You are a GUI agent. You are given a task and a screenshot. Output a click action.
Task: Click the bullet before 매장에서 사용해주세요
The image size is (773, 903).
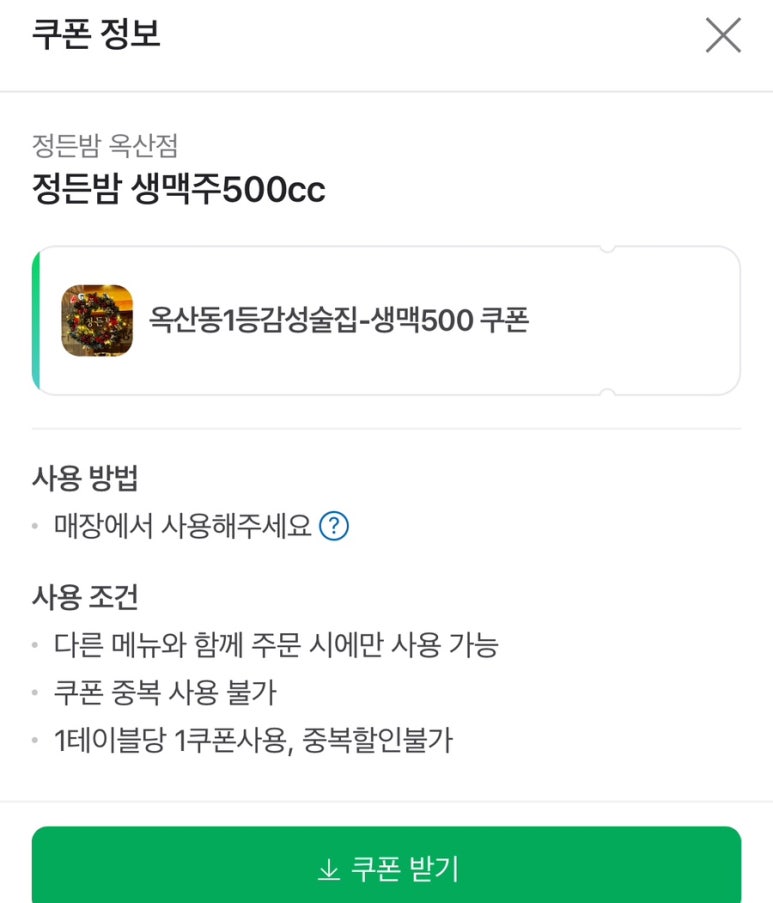pos(37,527)
